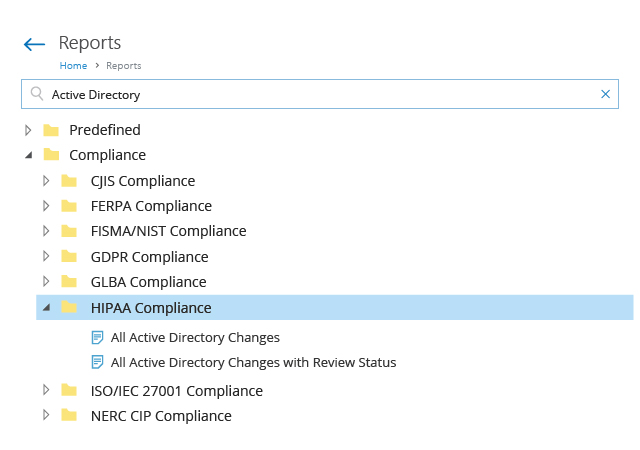Click the NERC CIP Compliance folder icon
The height and width of the screenshot is (450, 640).
point(69,415)
